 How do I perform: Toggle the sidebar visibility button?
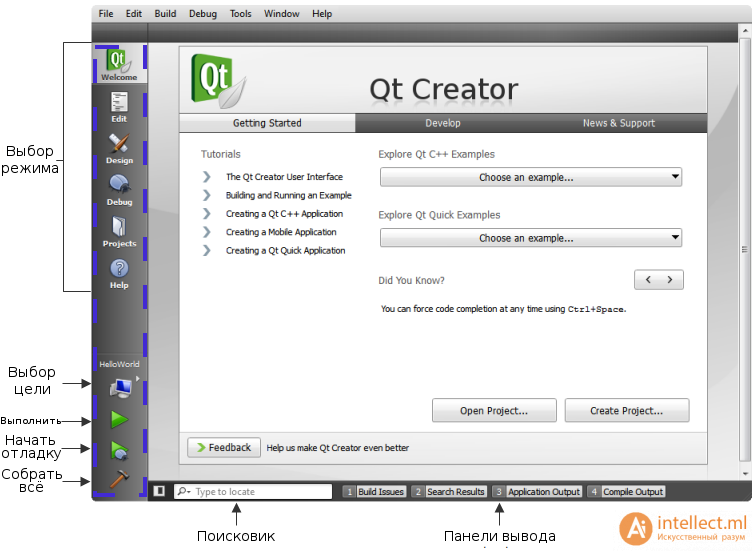[x=159, y=491]
